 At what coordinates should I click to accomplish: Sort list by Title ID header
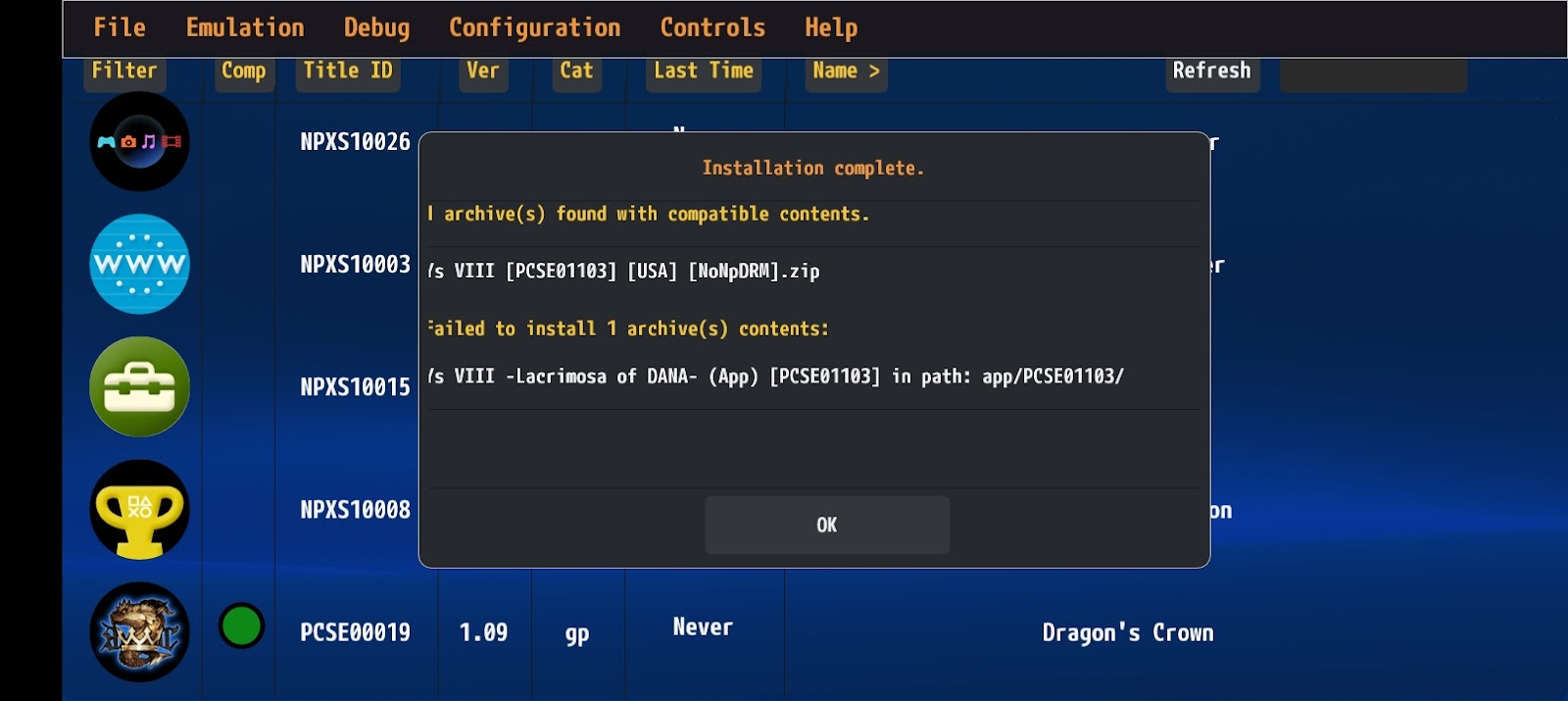click(x=347, y=72)
